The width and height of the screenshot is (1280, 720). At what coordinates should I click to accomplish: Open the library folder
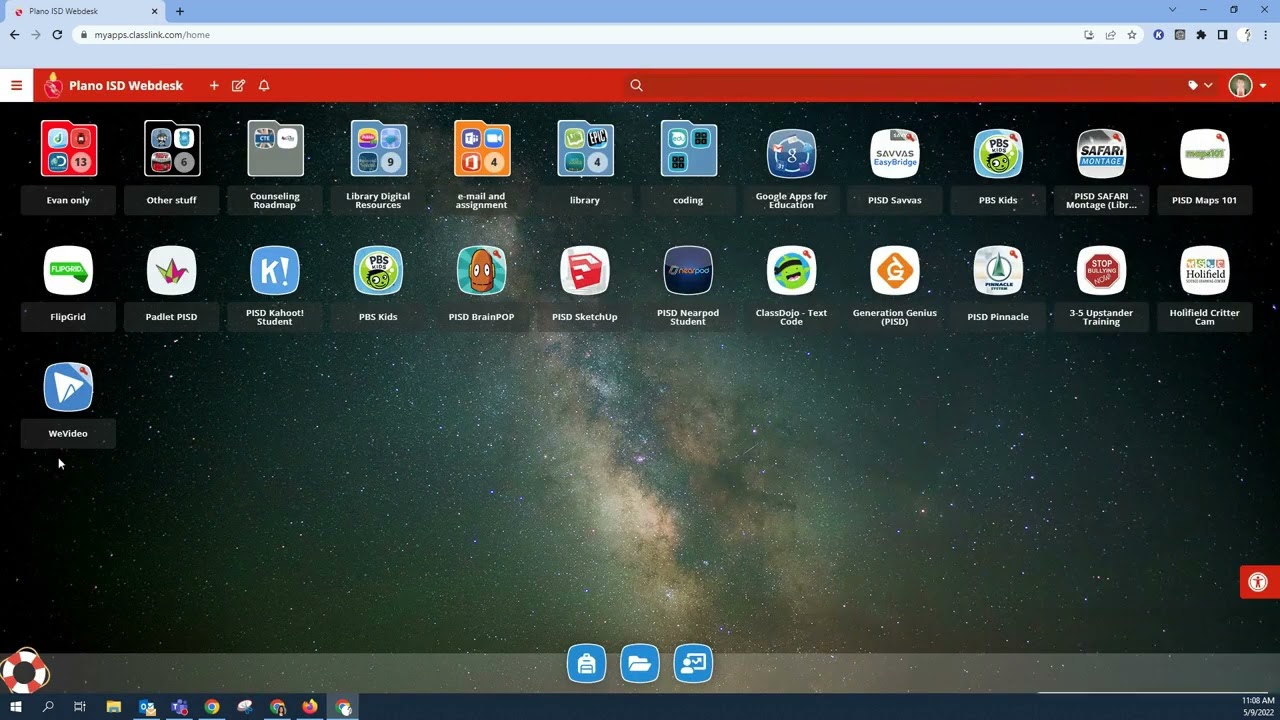coord(585,149)
